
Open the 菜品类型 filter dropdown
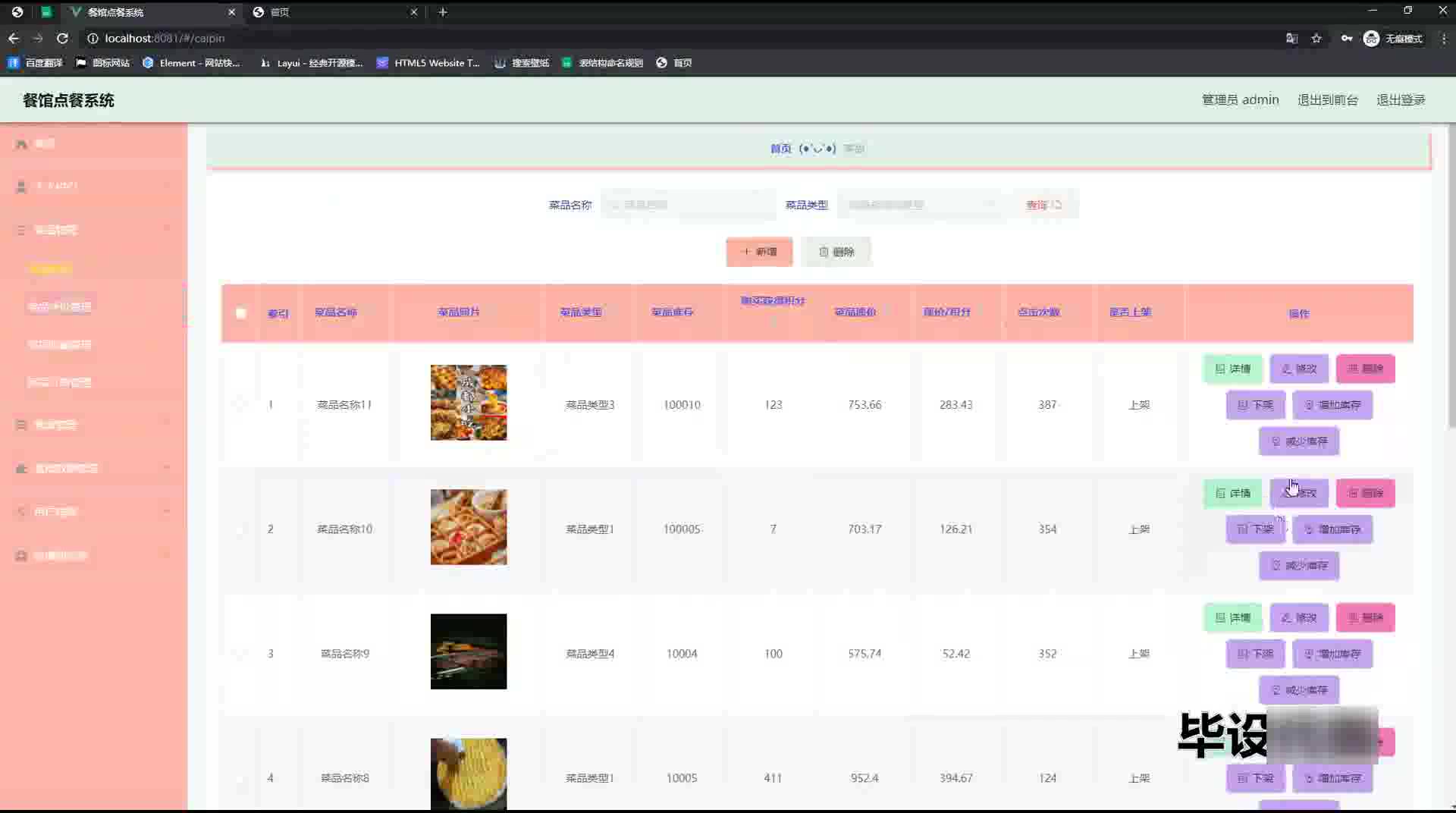[921, 205]
